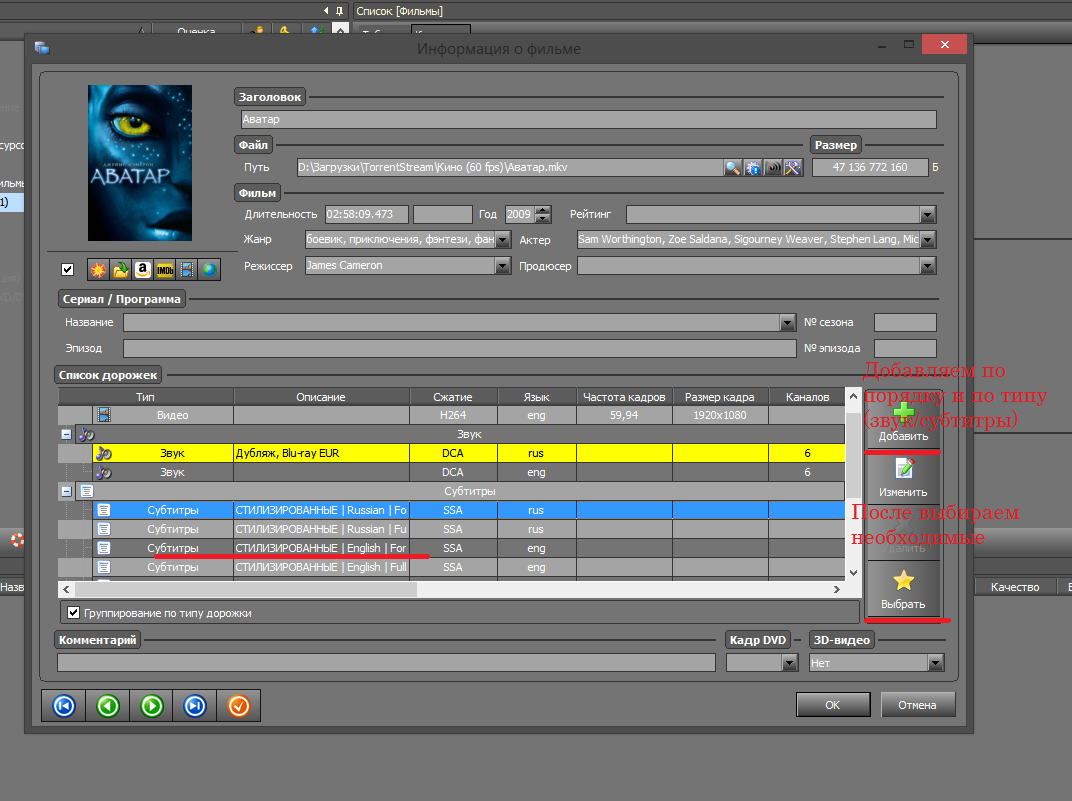This screenshot has height=801, width=1072.
Task: Click the orange checkmark circle icon
Action: tap(239, 706)
